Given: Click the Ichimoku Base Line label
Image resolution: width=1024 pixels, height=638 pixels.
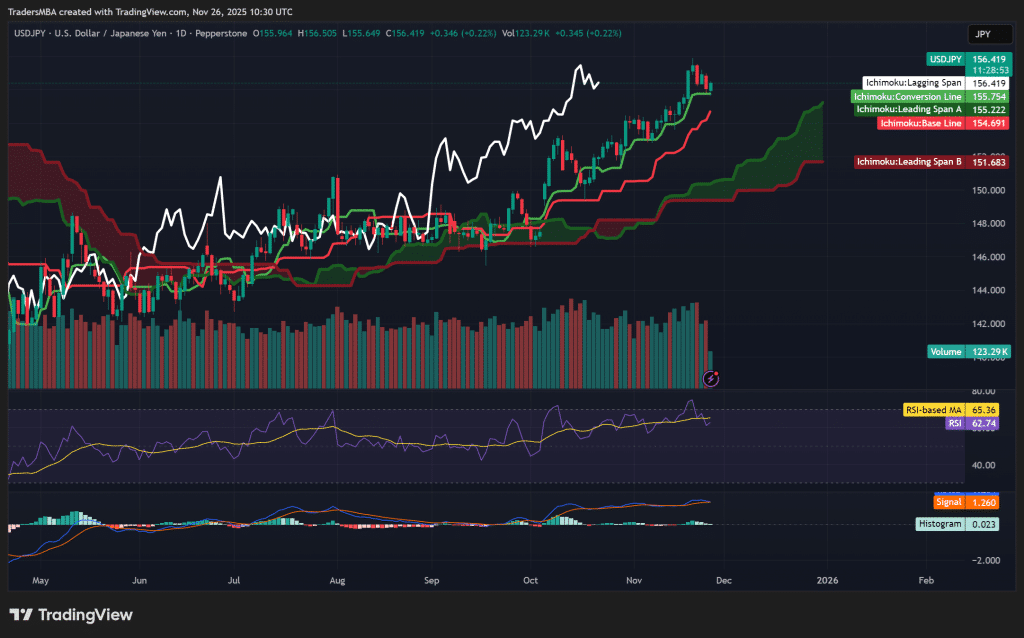Looking at the screenshot, I should 944,123.
